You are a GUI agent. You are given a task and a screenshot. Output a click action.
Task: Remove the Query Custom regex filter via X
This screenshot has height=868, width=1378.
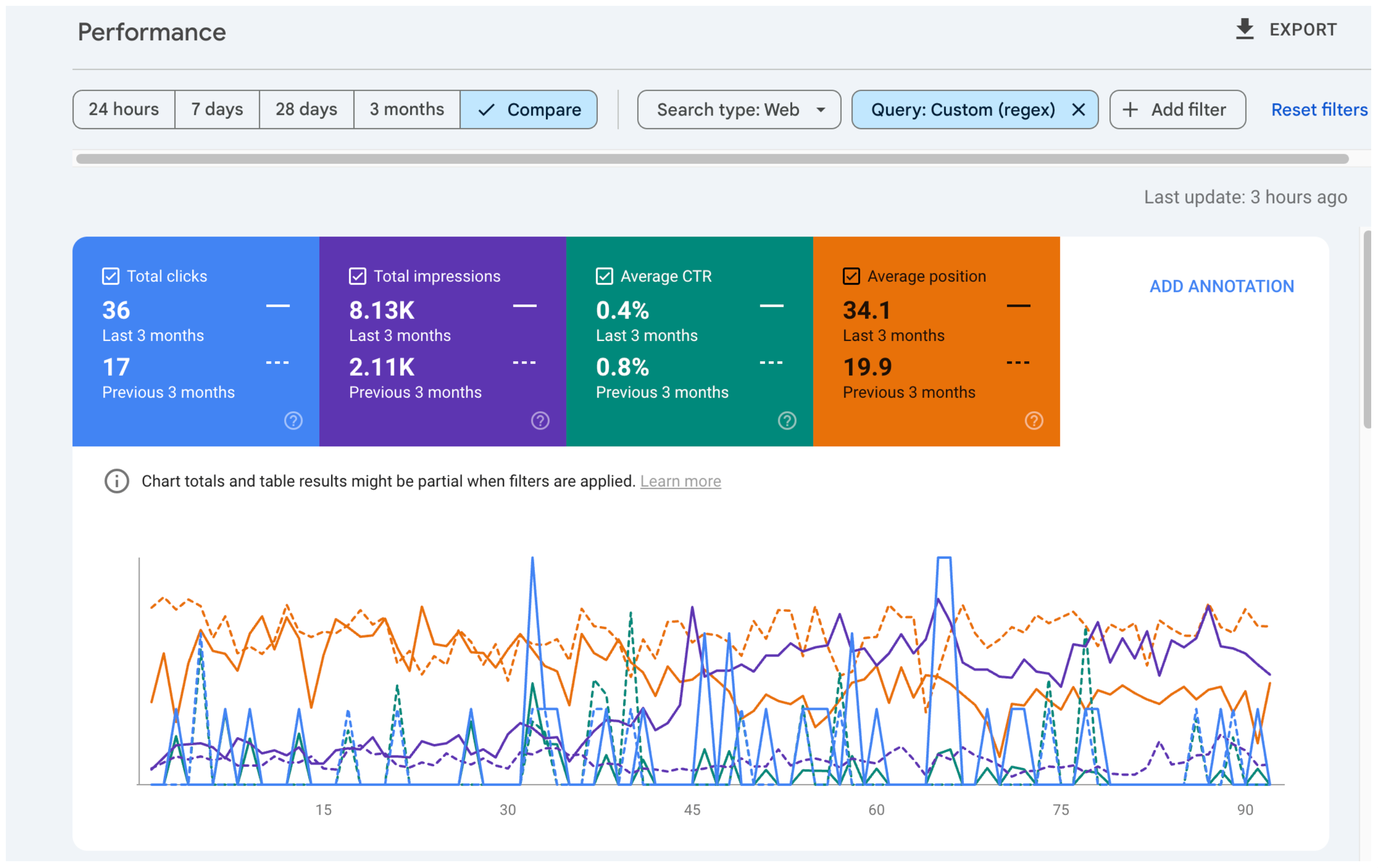(1078, 109)
